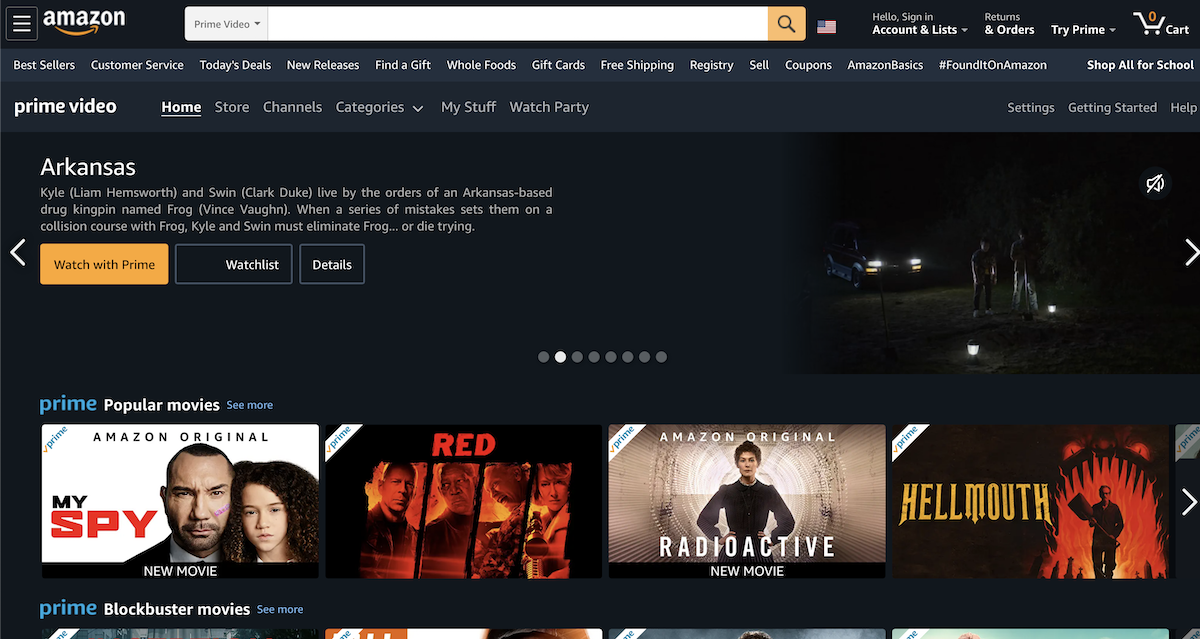Open the US flag language selector
The width and height of the screenshot is (1200, 639).
point(827,26)
